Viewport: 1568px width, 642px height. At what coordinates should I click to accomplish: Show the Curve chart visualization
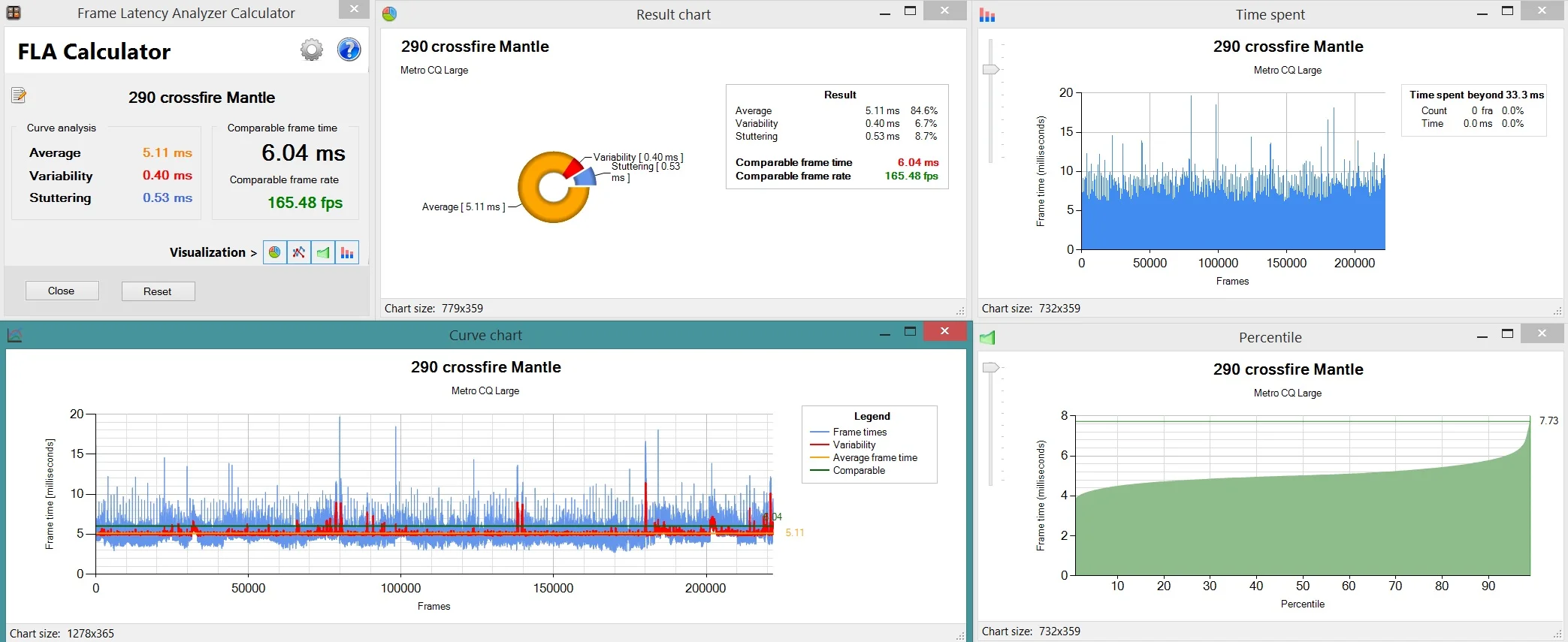[299, 252]
